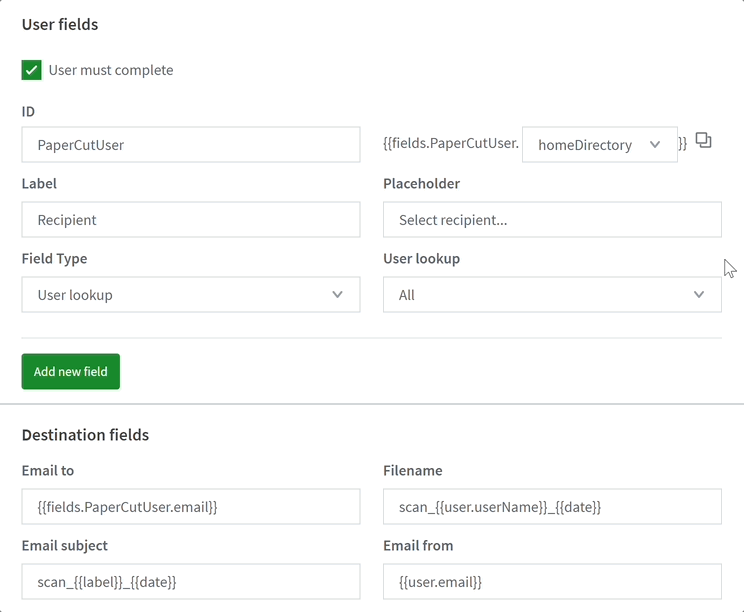The height and width of the screenshot is (612, 744).
Task: Click the Email from field
Action: (x=551, y=581)
